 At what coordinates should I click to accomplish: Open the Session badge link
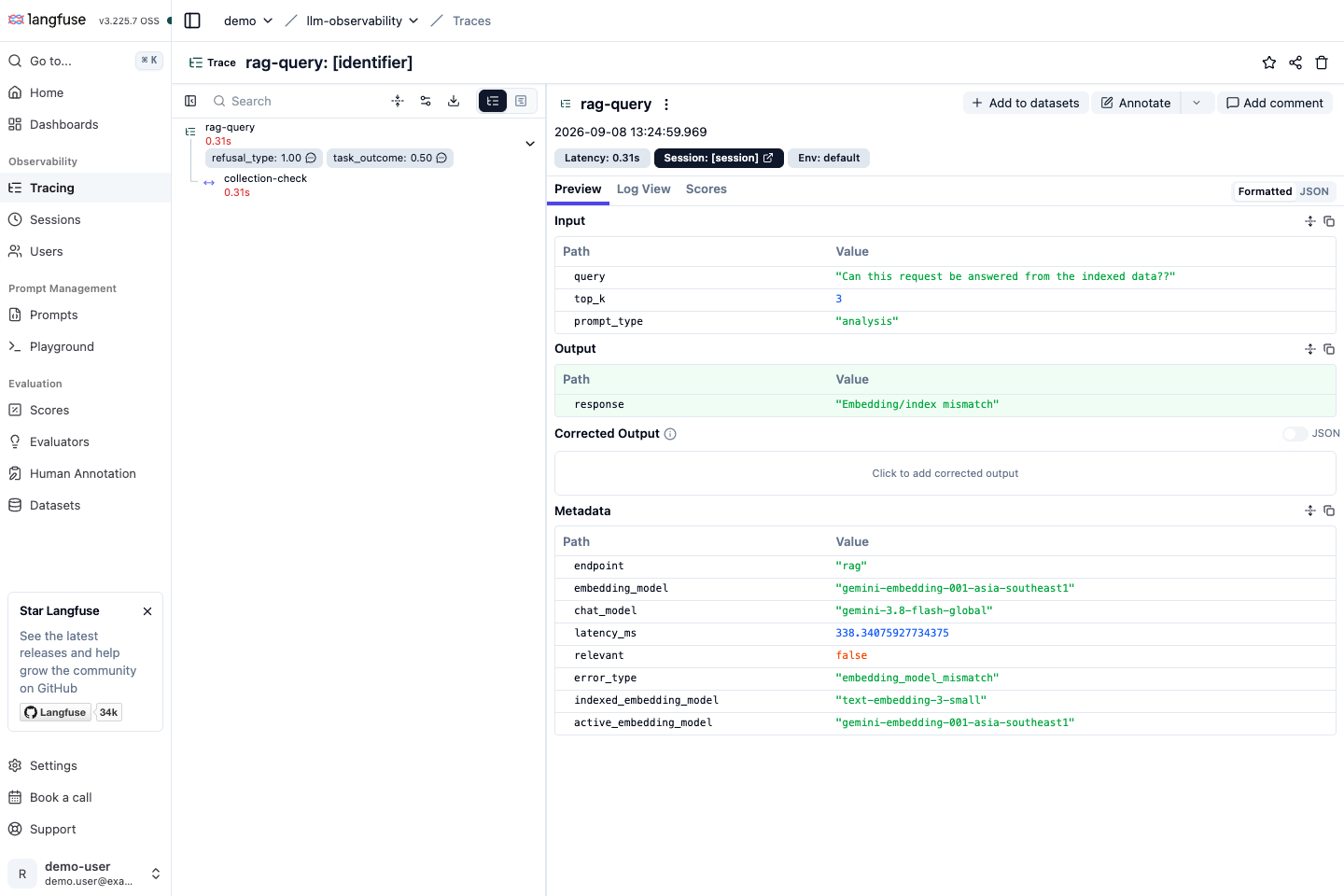click(x=719, y=158)
